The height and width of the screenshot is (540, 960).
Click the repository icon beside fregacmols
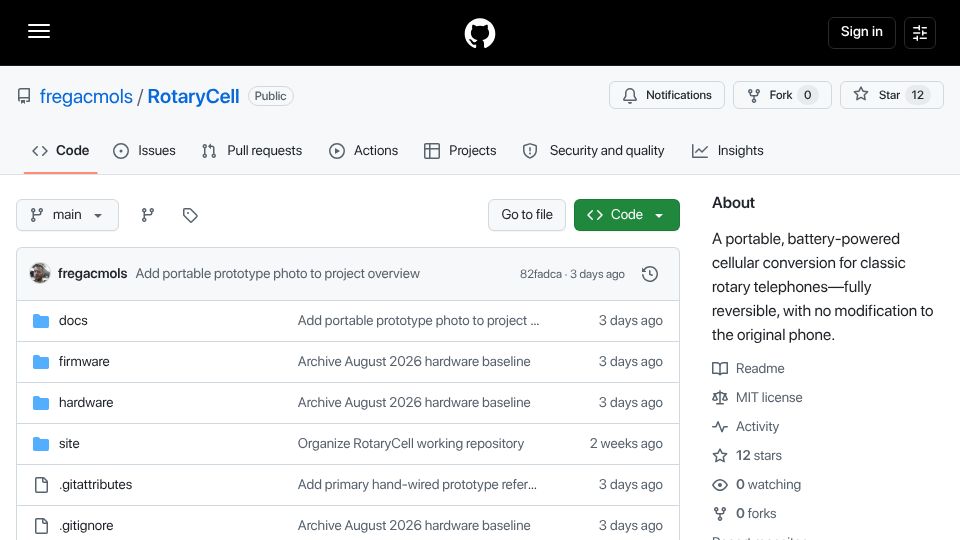24,96
